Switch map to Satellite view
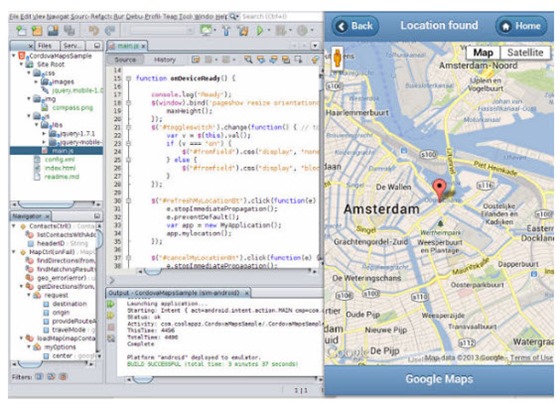 525,53
